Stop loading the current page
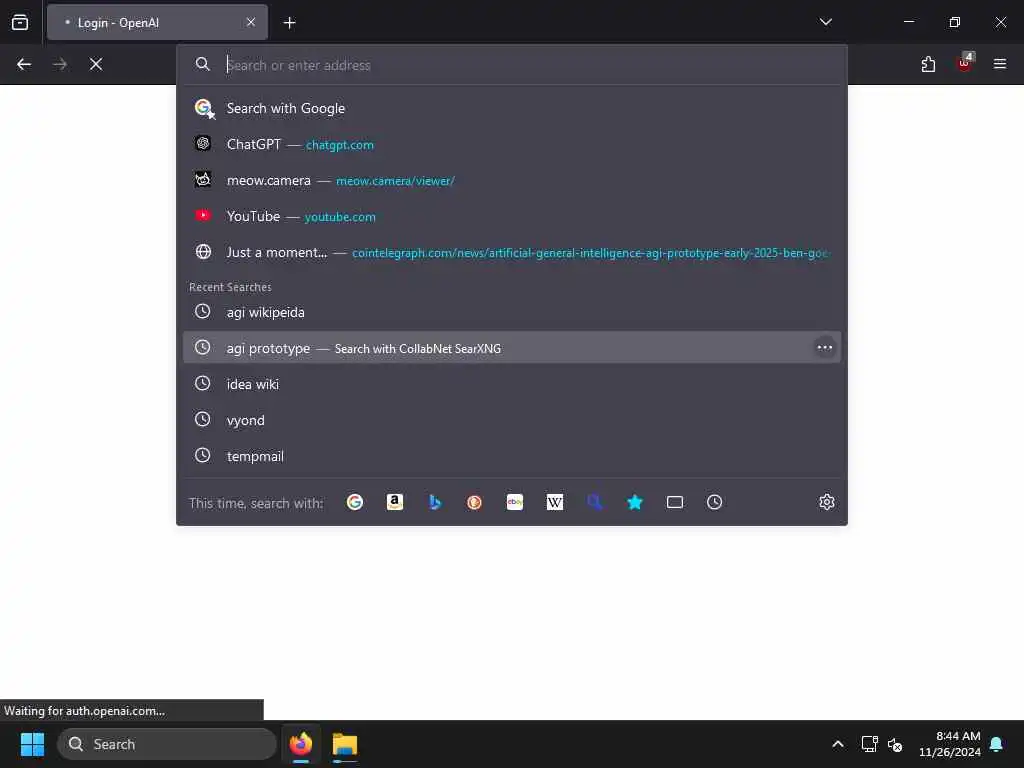 [96, 64]
